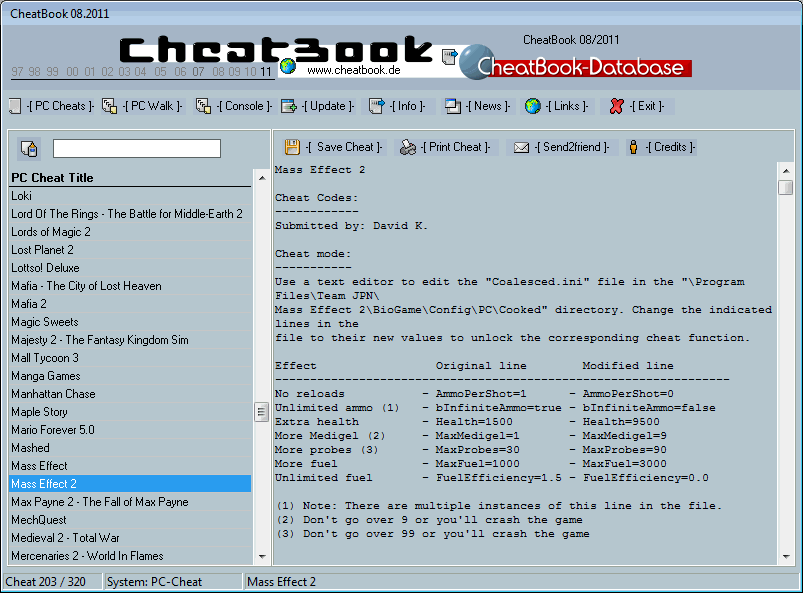The height and width of the screenshot is (593, 803).
Task: Select Lords of Magic 2
Action: [131, 231]
